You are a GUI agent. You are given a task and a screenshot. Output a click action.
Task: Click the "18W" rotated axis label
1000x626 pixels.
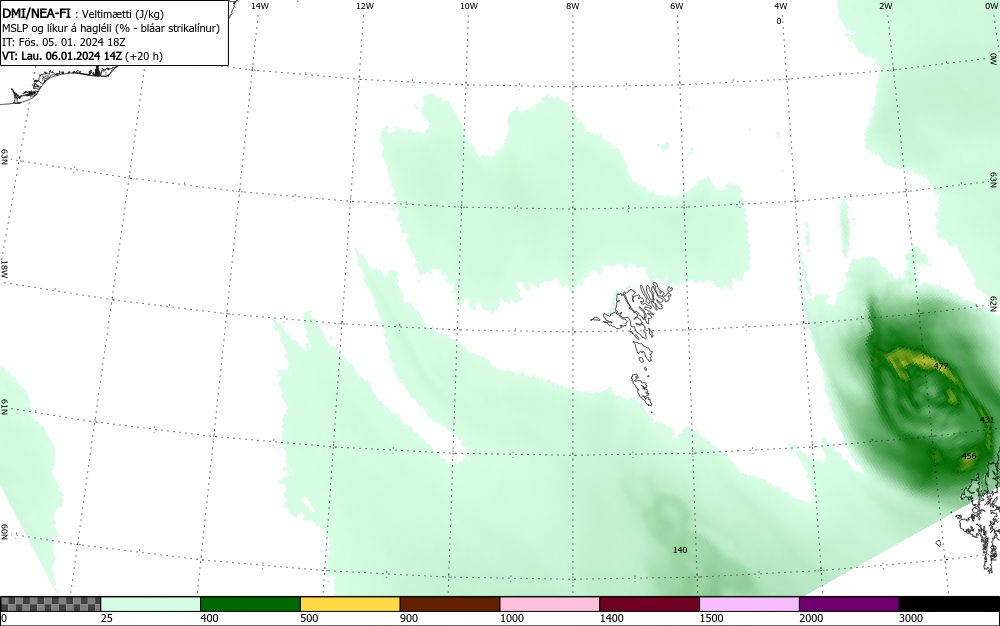click(x=4, y=268)
